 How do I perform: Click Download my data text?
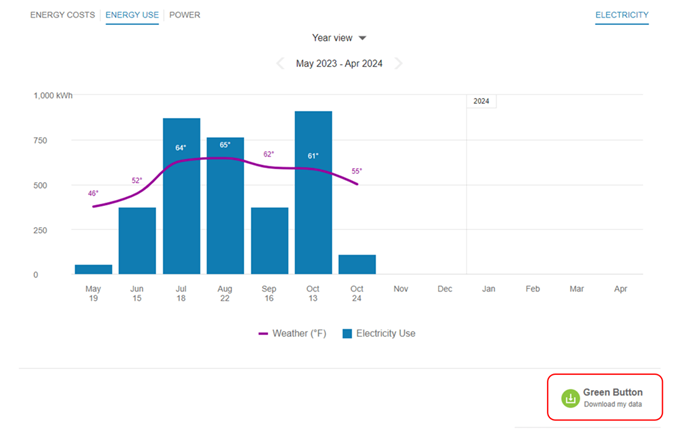(x=613, y=404)
